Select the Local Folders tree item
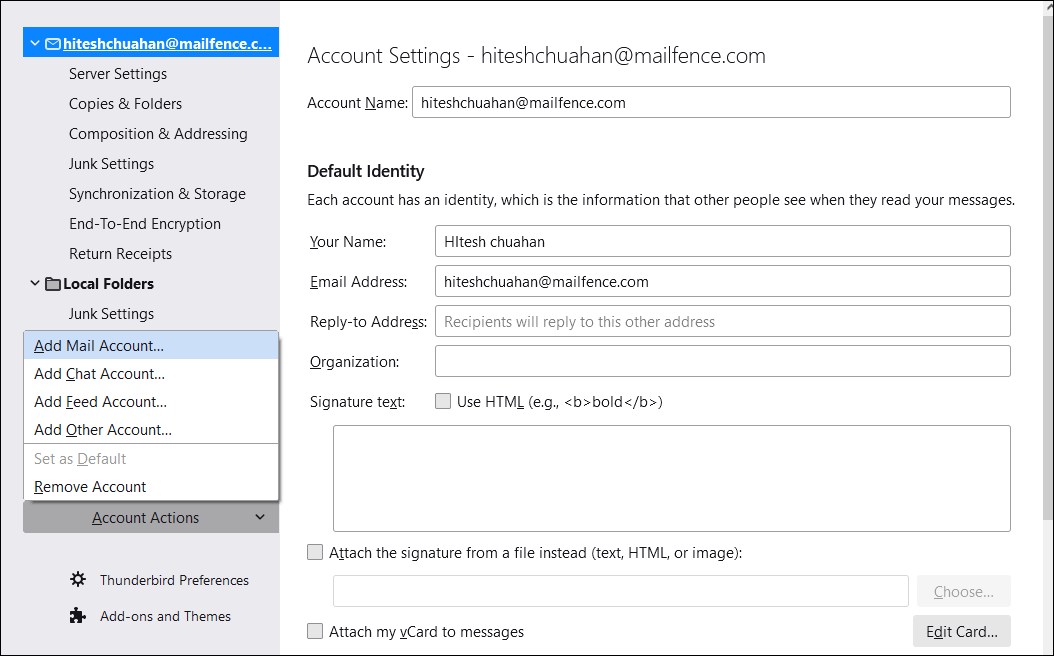Image resolution: width=1054 pixels, height=656 pixels. tap(108, 284)
